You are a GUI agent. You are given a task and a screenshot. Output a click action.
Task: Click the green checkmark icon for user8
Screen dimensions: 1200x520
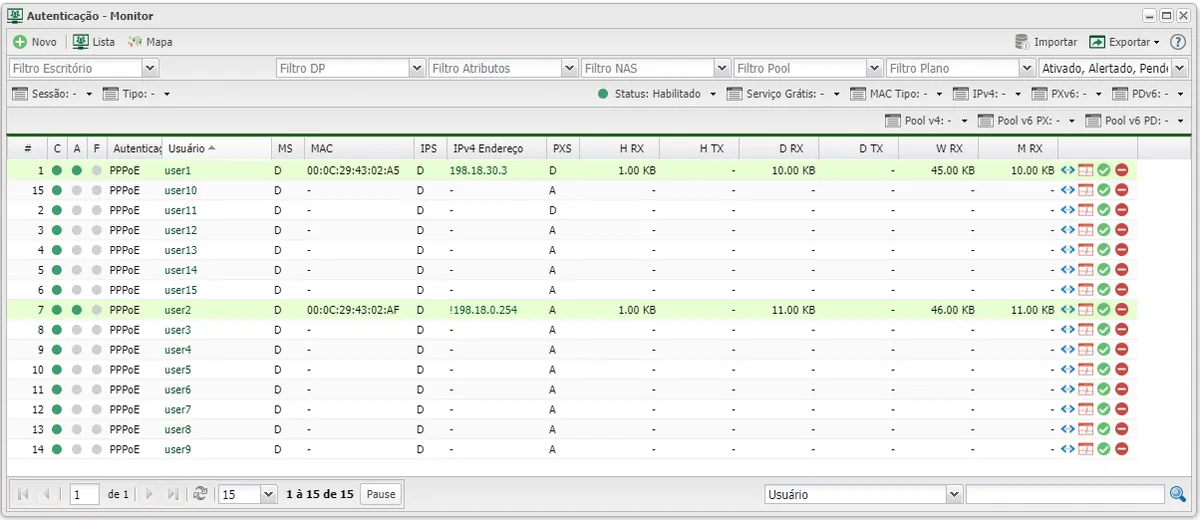(x=1104, y=429)
